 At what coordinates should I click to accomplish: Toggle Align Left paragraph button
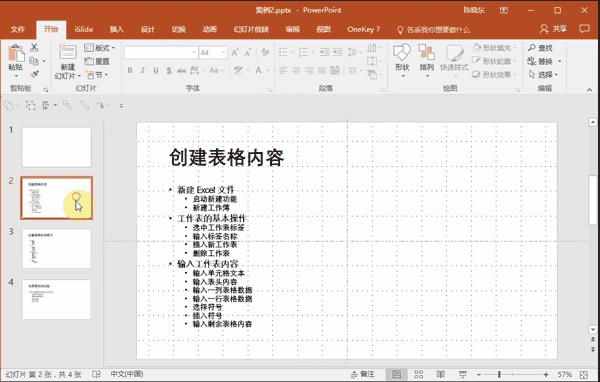click(x=283, y=70)
